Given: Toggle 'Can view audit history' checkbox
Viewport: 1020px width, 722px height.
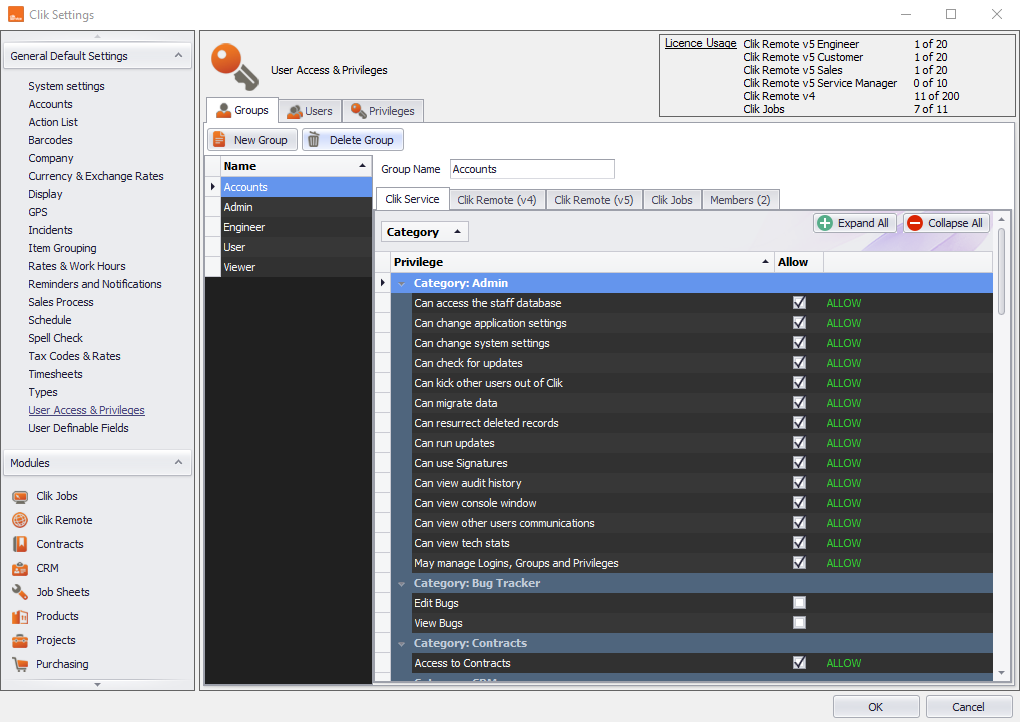Looking at the screenshot, I should pos(799,483).
